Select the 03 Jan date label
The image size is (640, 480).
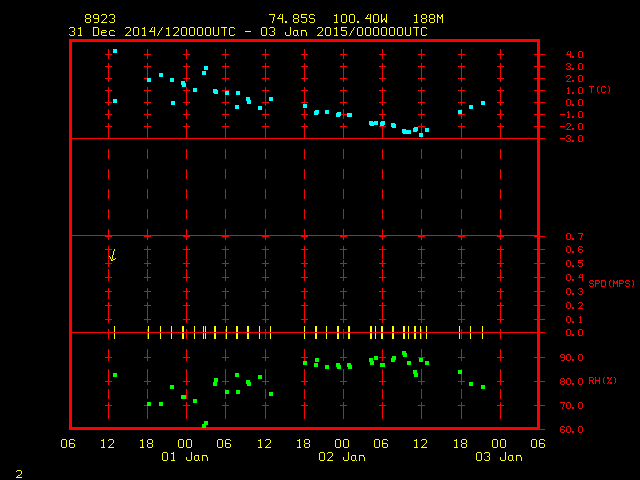click(497, 457)
